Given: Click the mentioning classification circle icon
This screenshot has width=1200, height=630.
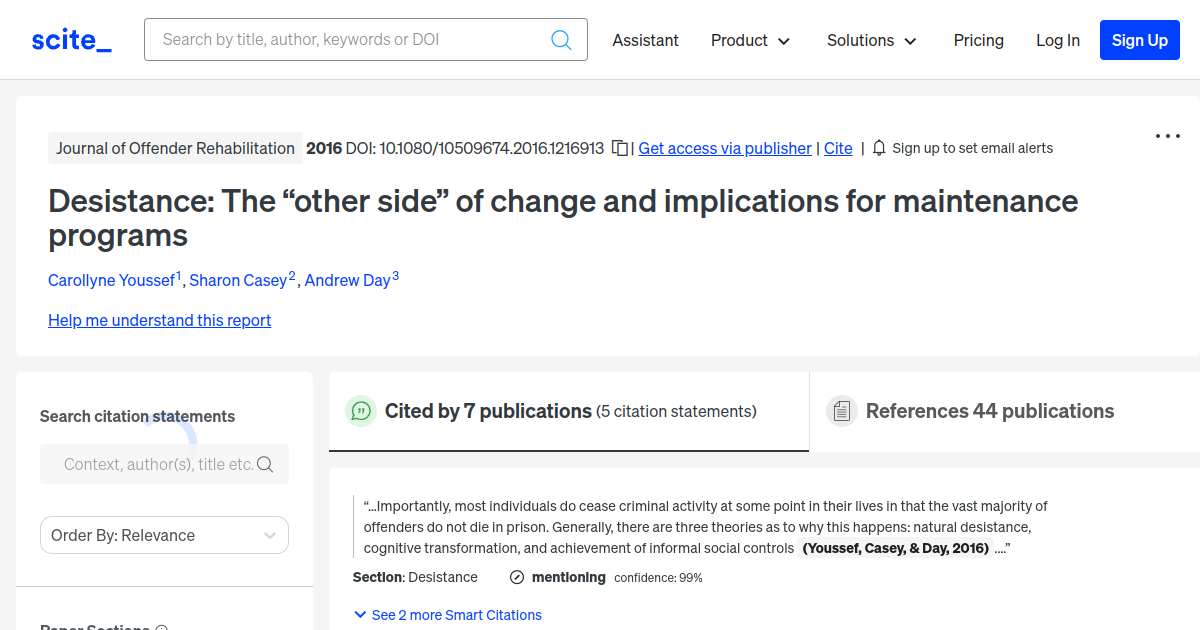Looking at the screenshot, I should pos(517,577).
